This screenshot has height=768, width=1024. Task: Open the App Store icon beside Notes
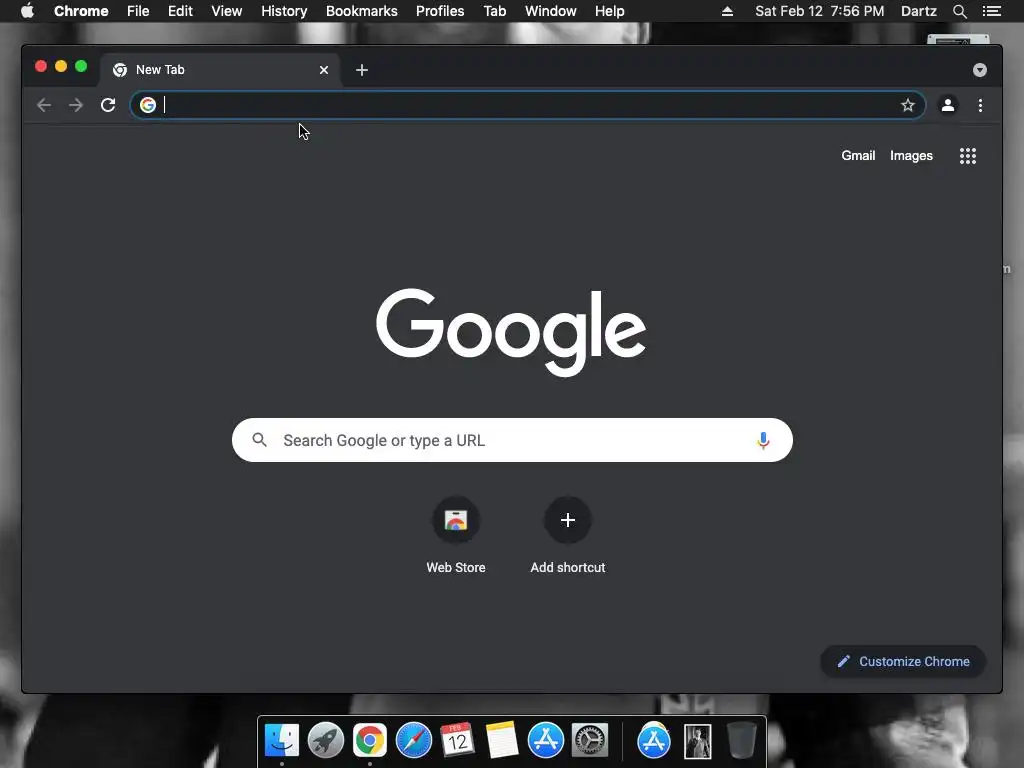click(x=545, y=741)
